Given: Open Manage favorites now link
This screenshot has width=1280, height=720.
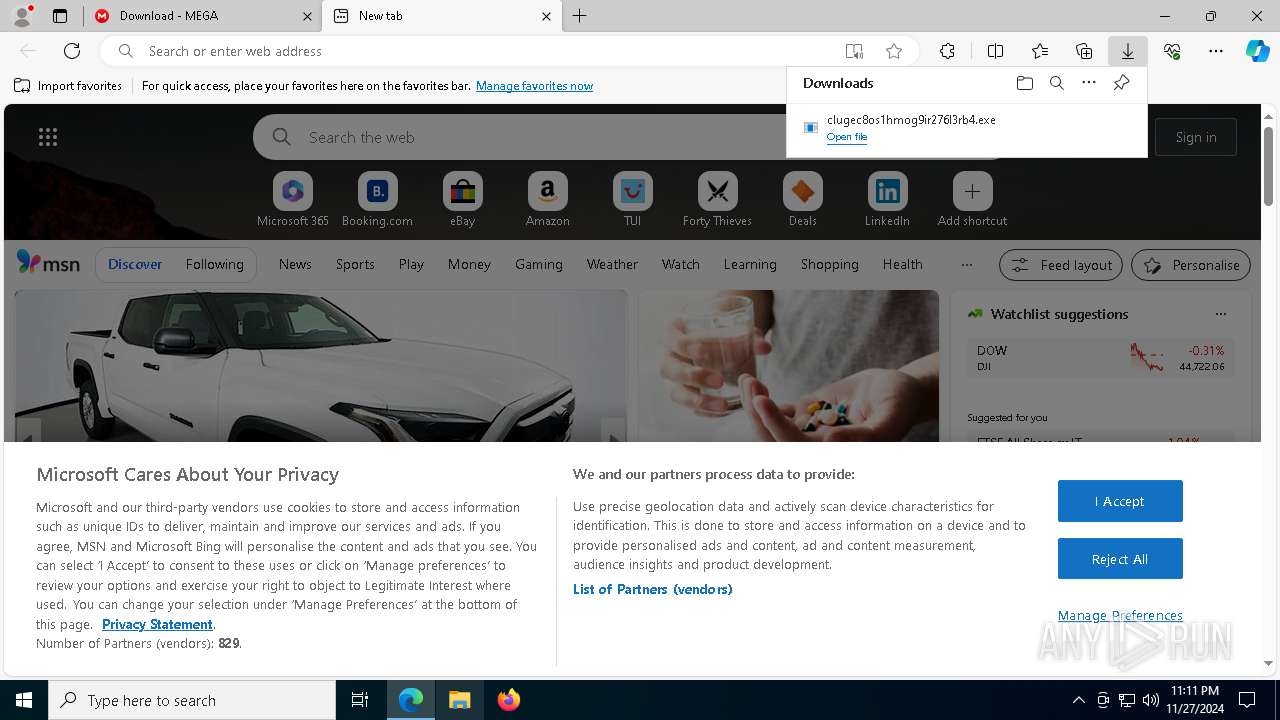Looking at the screenshot, I should click(534, 86).
